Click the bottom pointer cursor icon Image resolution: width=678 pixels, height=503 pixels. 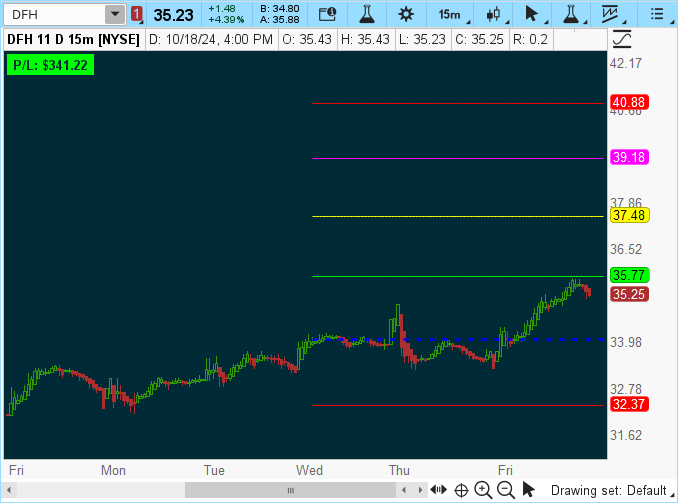coord(528,490)
